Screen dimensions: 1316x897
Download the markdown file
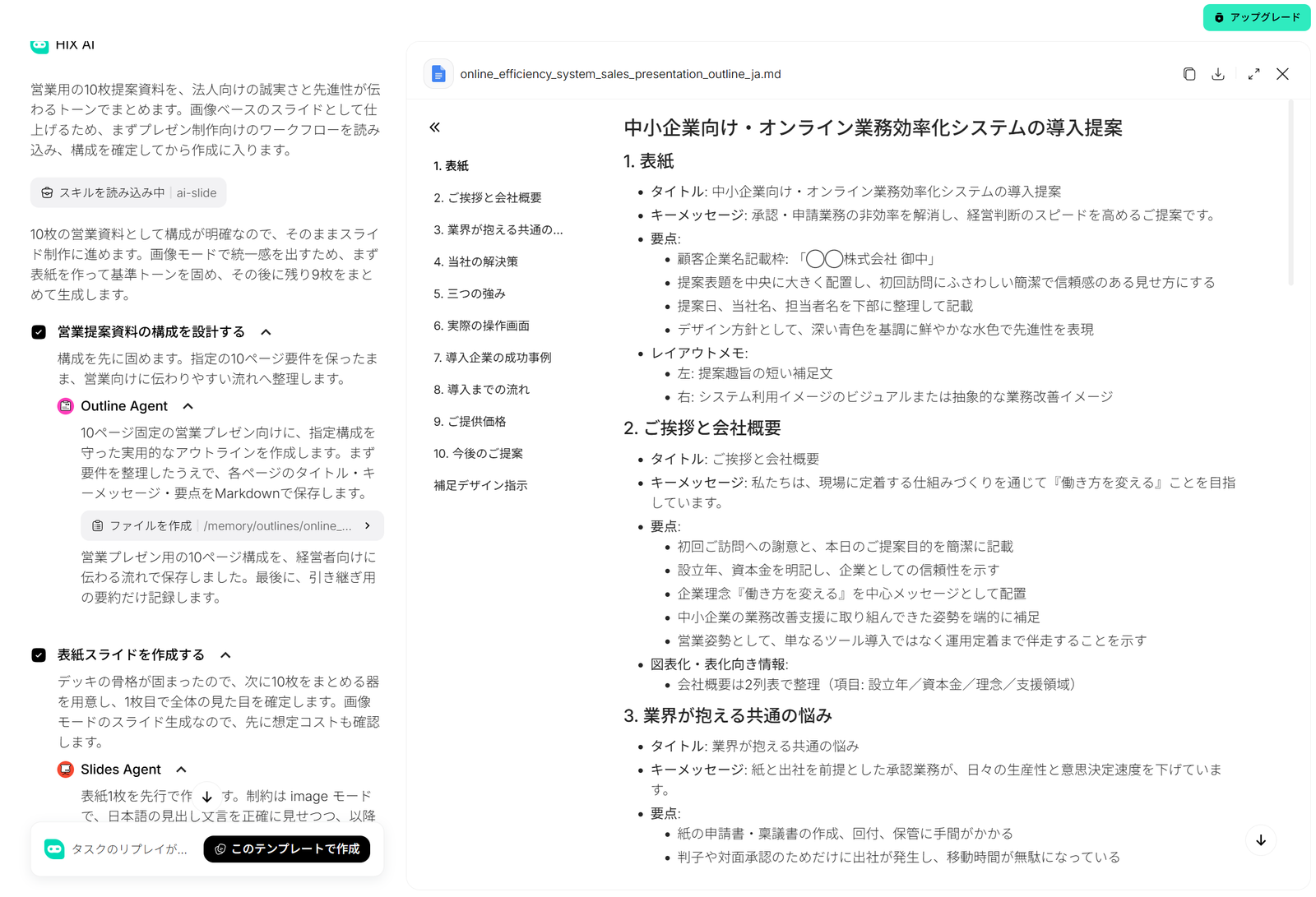click(1218, 74)
